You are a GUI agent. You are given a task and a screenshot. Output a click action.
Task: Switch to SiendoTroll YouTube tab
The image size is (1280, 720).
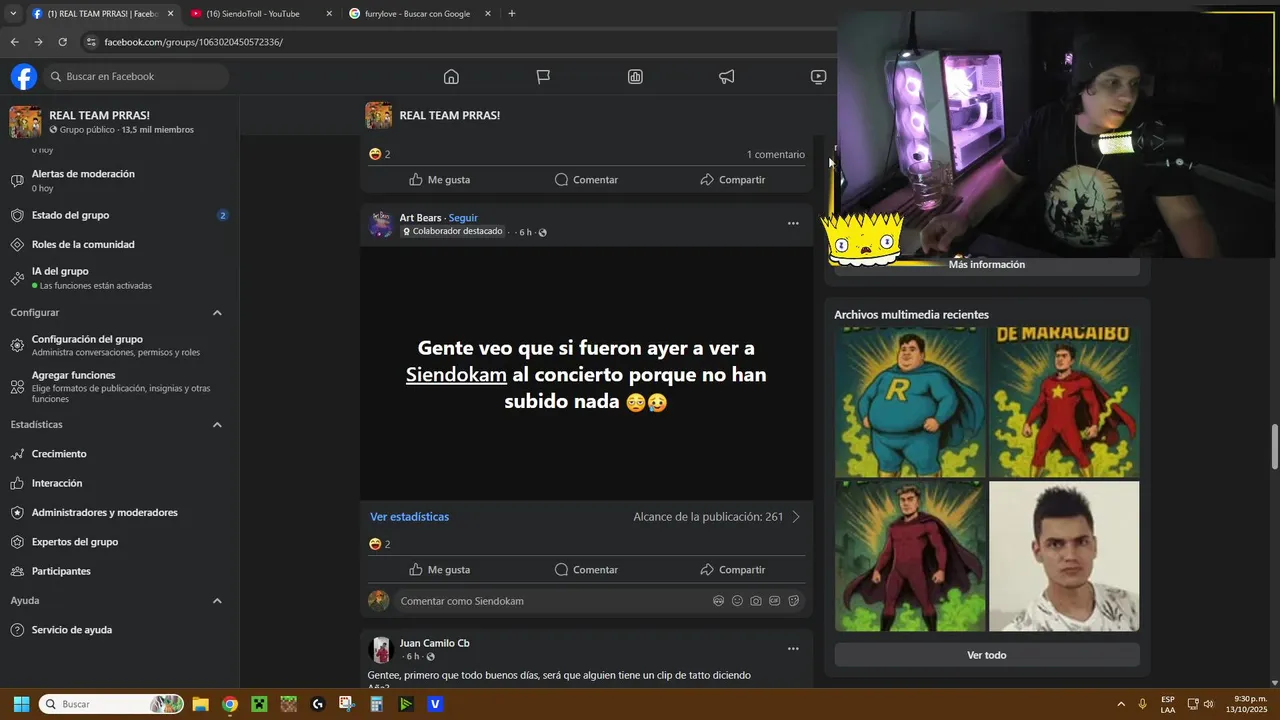point(260,14)
